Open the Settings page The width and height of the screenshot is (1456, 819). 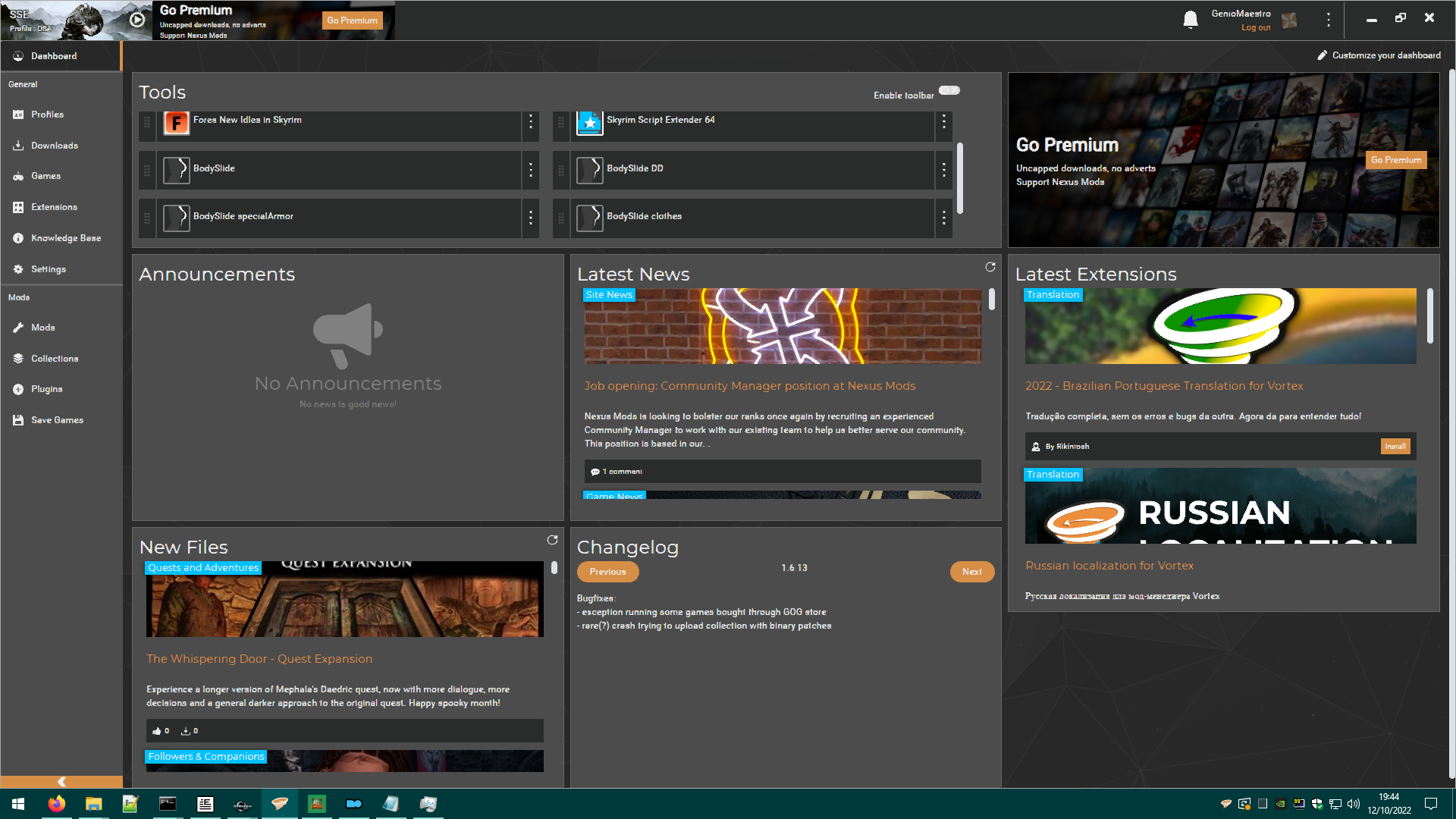pos(61,269)
